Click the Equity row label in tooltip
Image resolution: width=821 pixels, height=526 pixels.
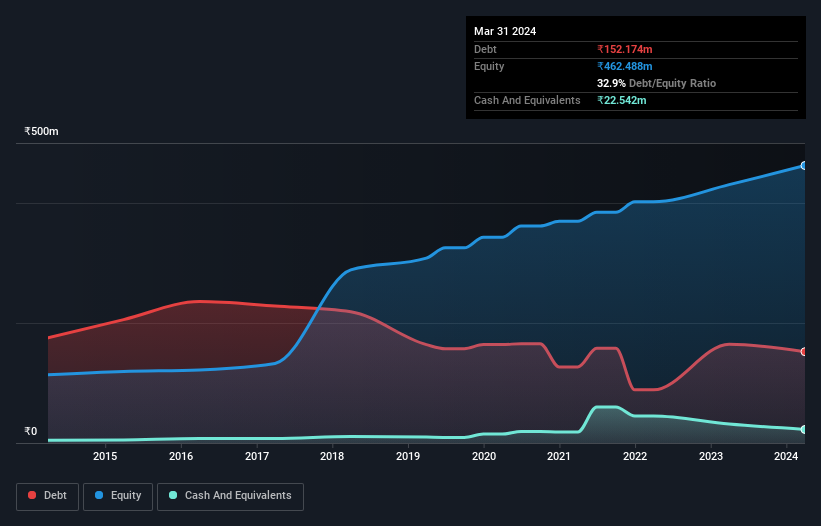489,66
